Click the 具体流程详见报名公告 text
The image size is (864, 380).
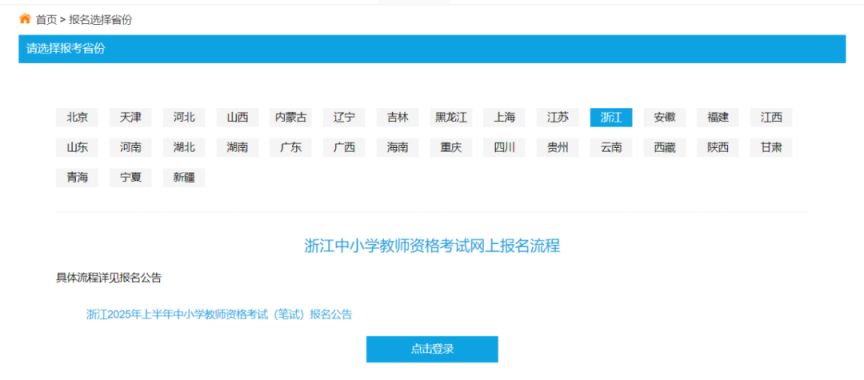click(x=109, y=278)
